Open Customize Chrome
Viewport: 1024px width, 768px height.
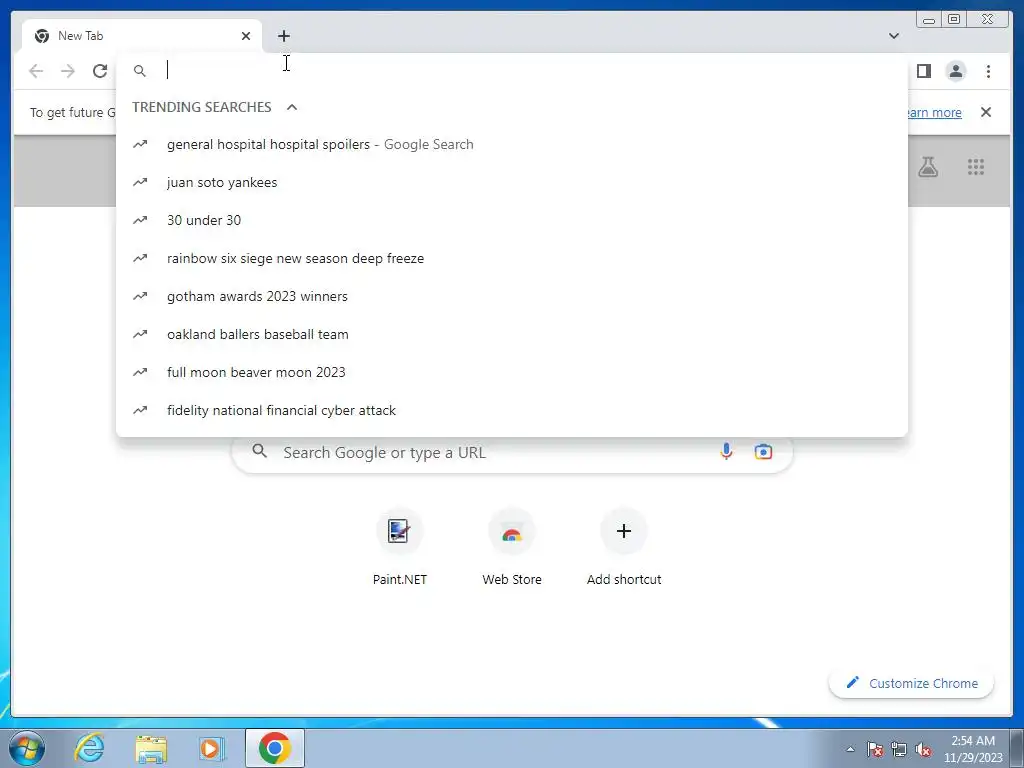click(911, 683)
